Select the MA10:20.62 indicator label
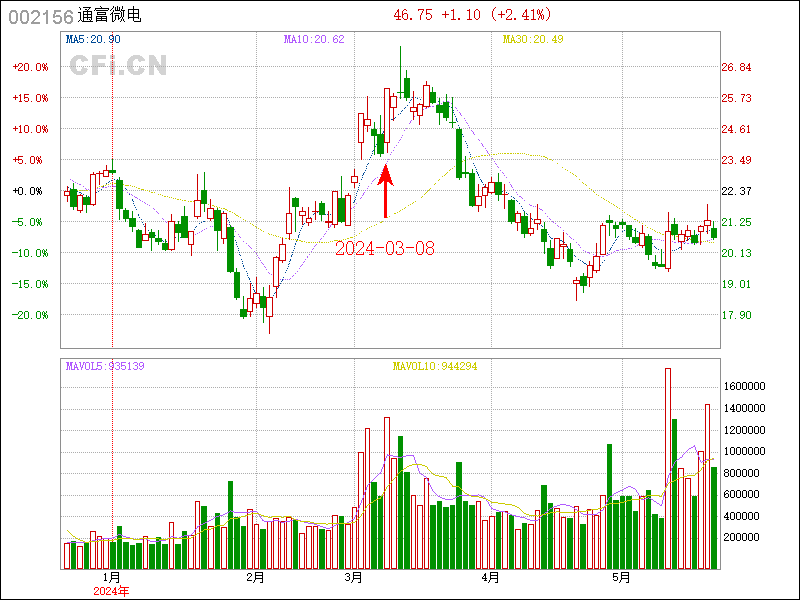The height and width of the screenshot is (600, 800). (314, 39)
